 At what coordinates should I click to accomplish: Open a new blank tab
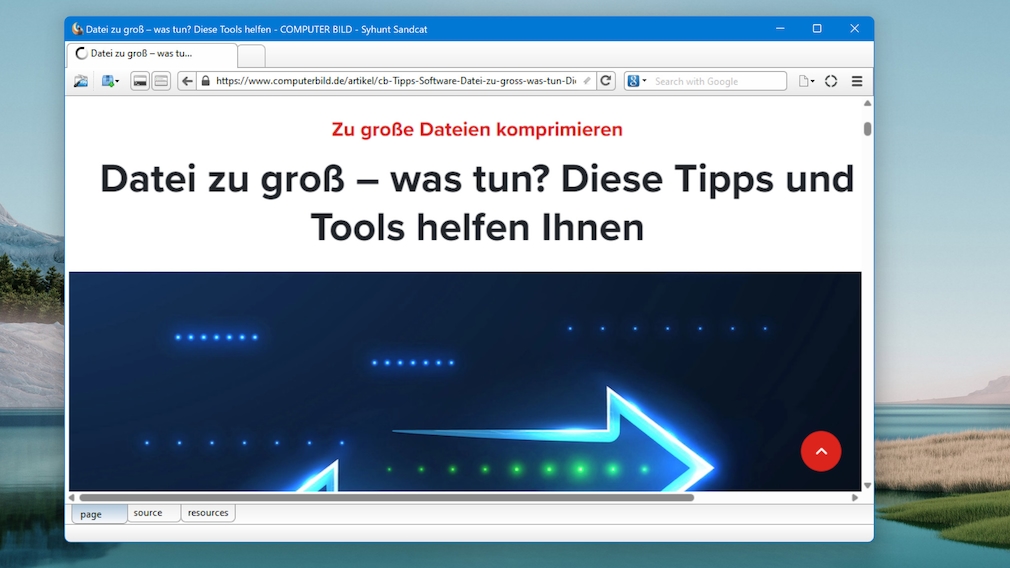tap(251, 56)
